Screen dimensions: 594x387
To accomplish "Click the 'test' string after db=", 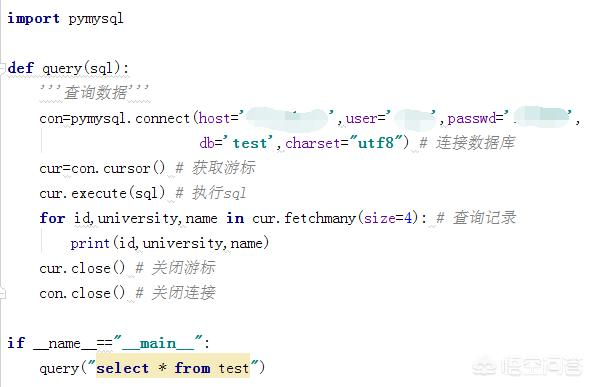I will coord(249,143).
